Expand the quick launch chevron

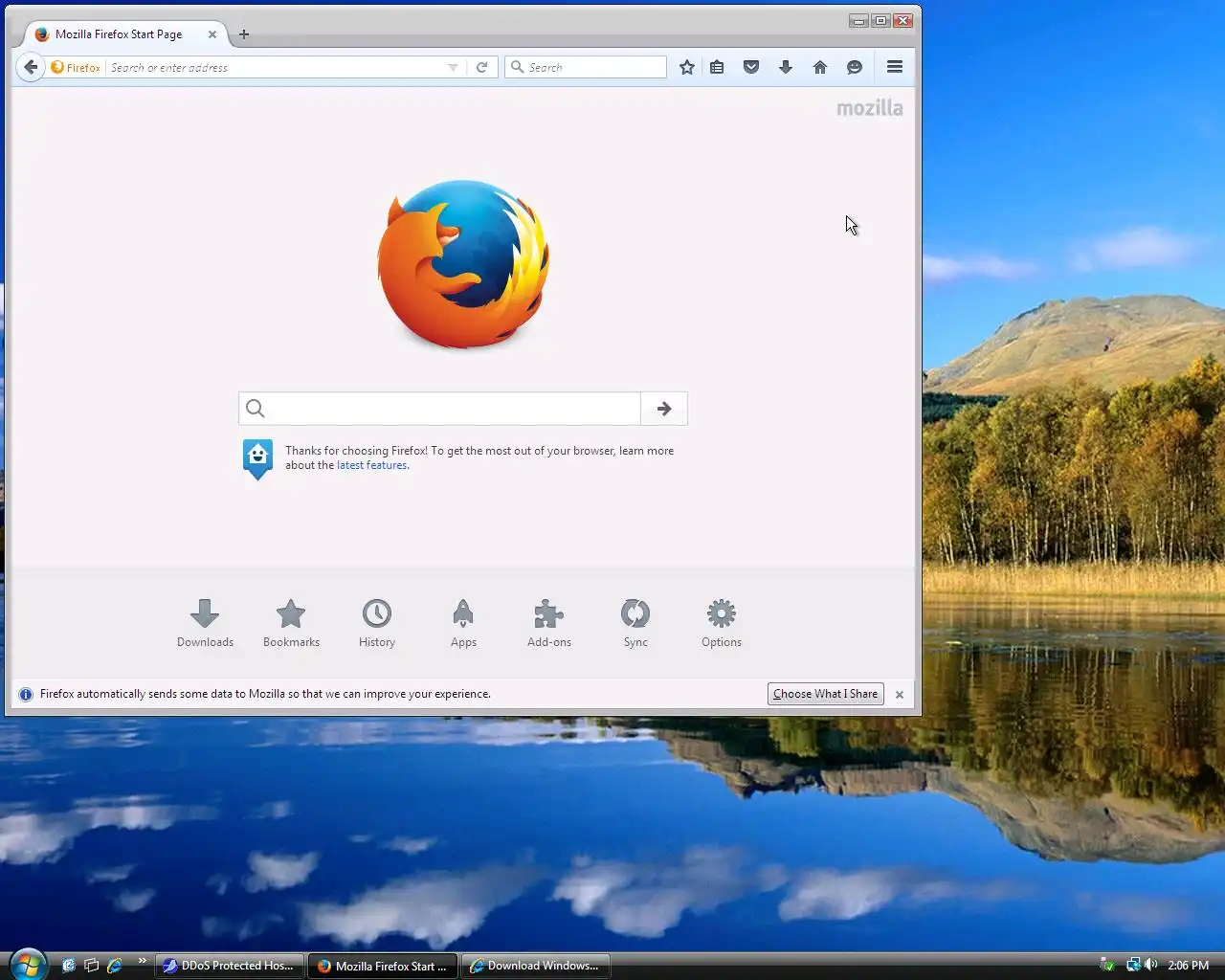point(143,961)
